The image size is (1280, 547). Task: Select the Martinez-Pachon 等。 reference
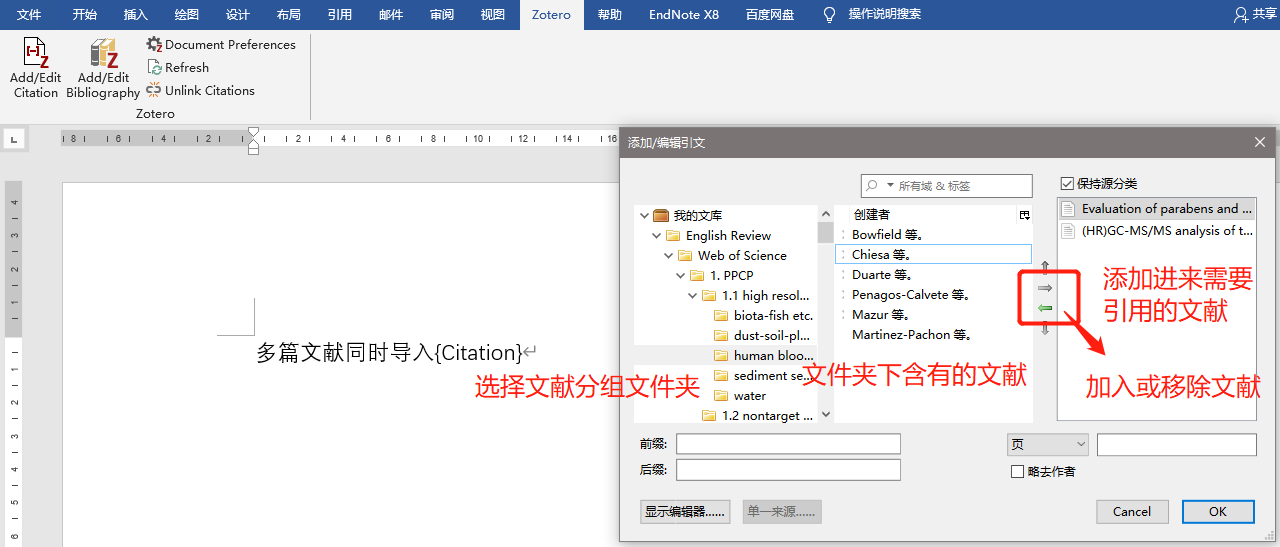click(x=933, y=335)
